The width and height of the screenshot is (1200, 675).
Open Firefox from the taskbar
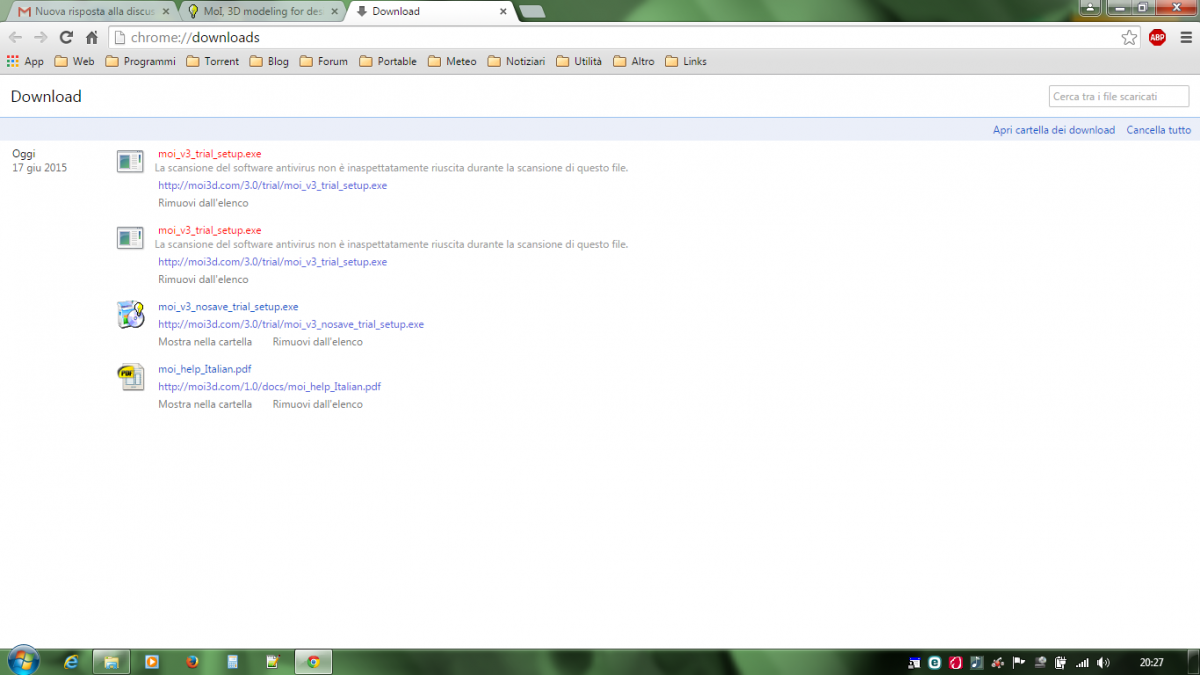pyautogui.click(x=192, y=662)
